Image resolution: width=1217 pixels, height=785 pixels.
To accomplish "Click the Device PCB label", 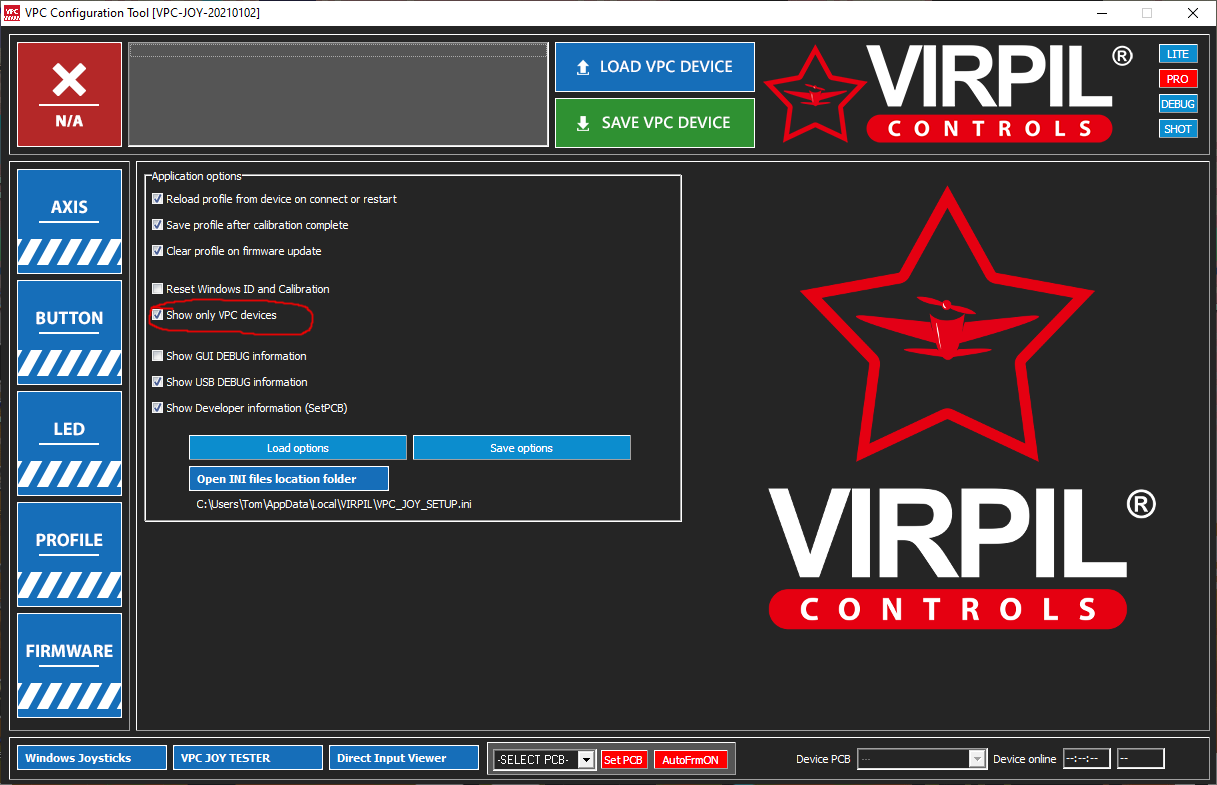I will click(x=823, y=759).
